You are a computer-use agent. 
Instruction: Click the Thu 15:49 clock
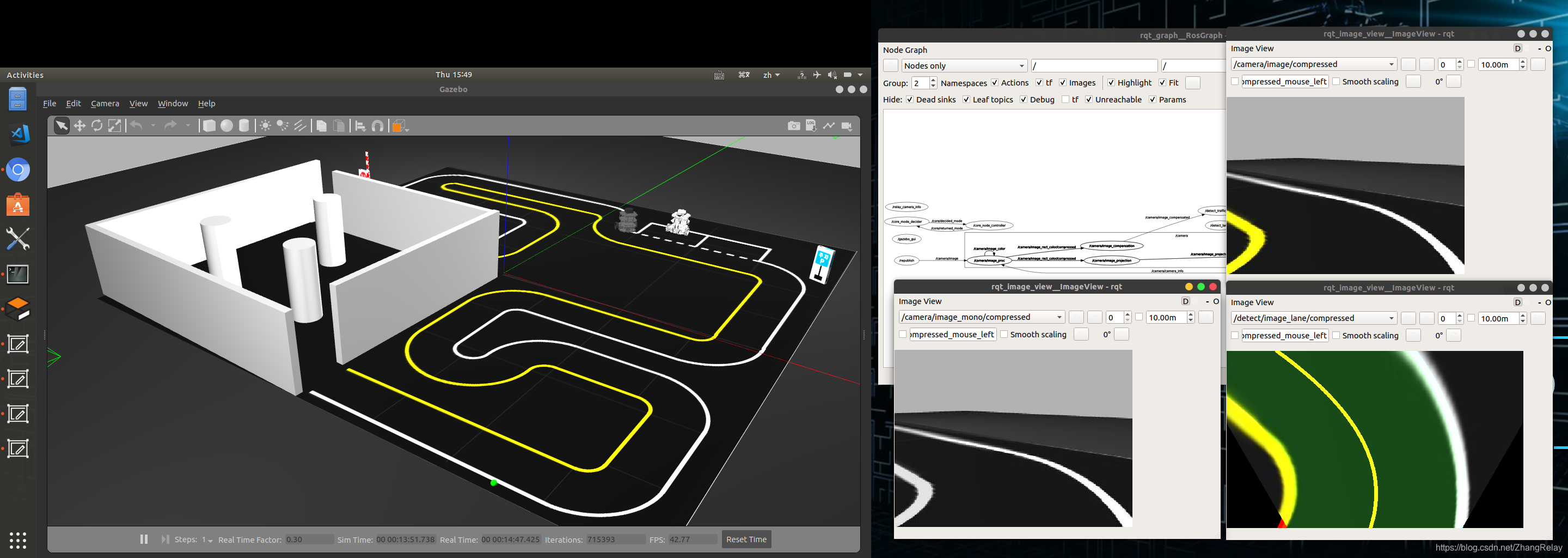click(454, 74)
